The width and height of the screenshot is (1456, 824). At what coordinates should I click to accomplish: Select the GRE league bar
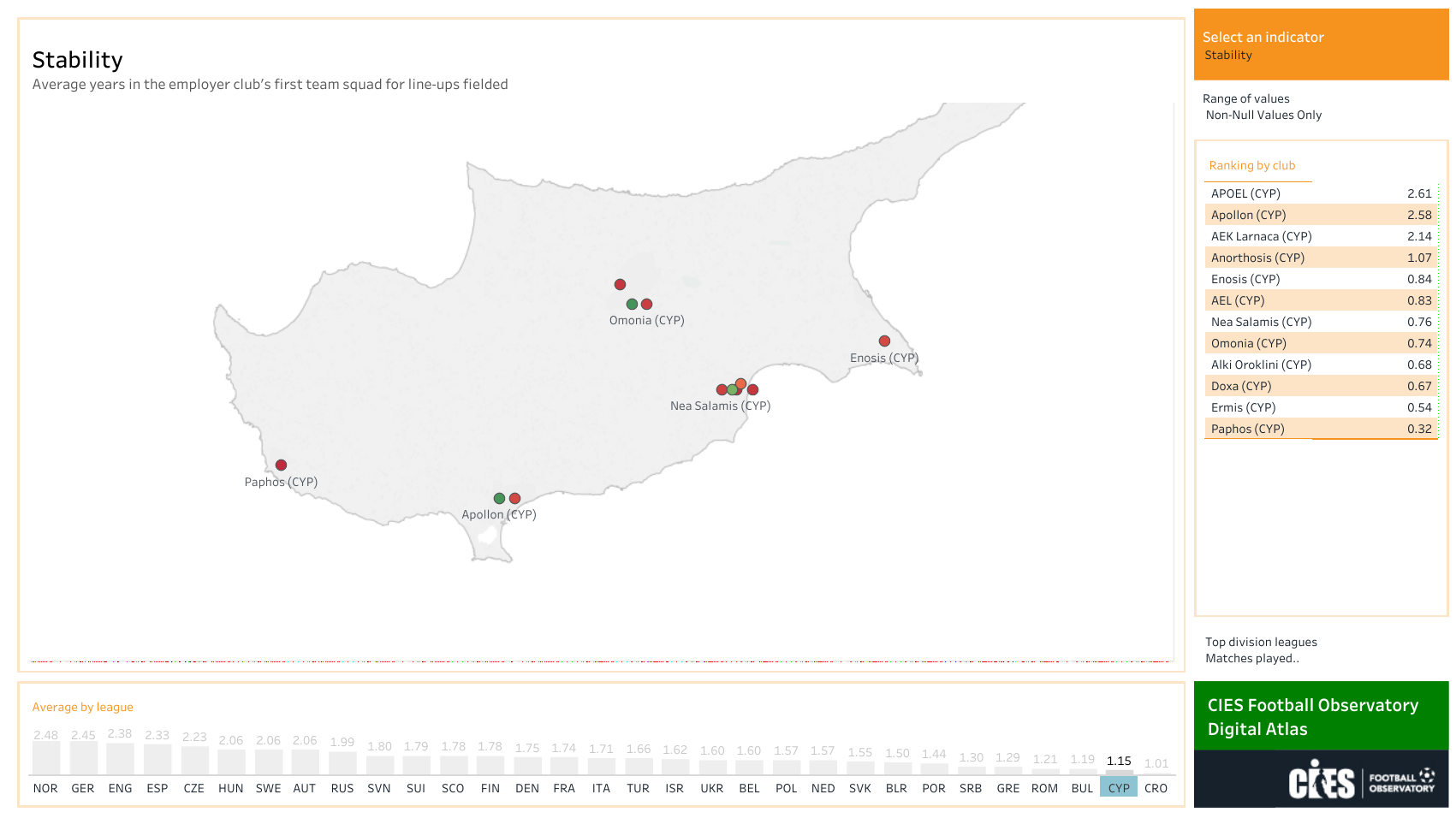(x=1008, y=770)
